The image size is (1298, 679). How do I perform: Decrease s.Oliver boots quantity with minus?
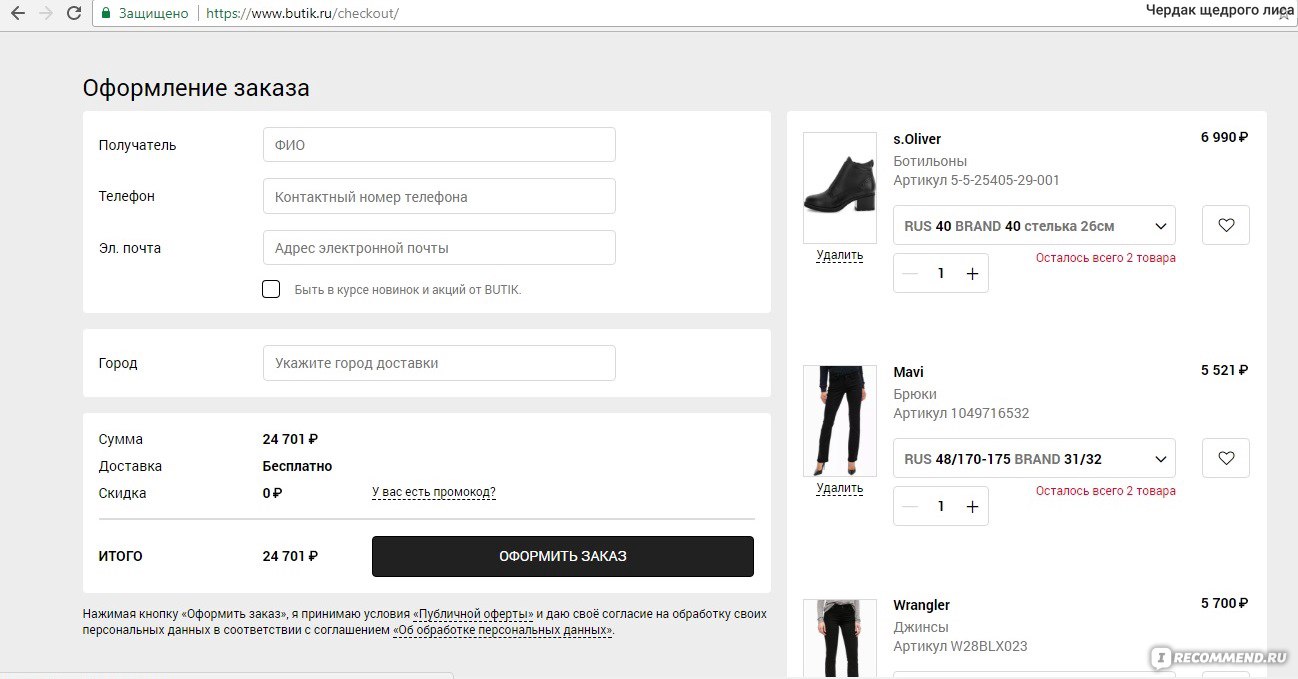coord(909,274)
